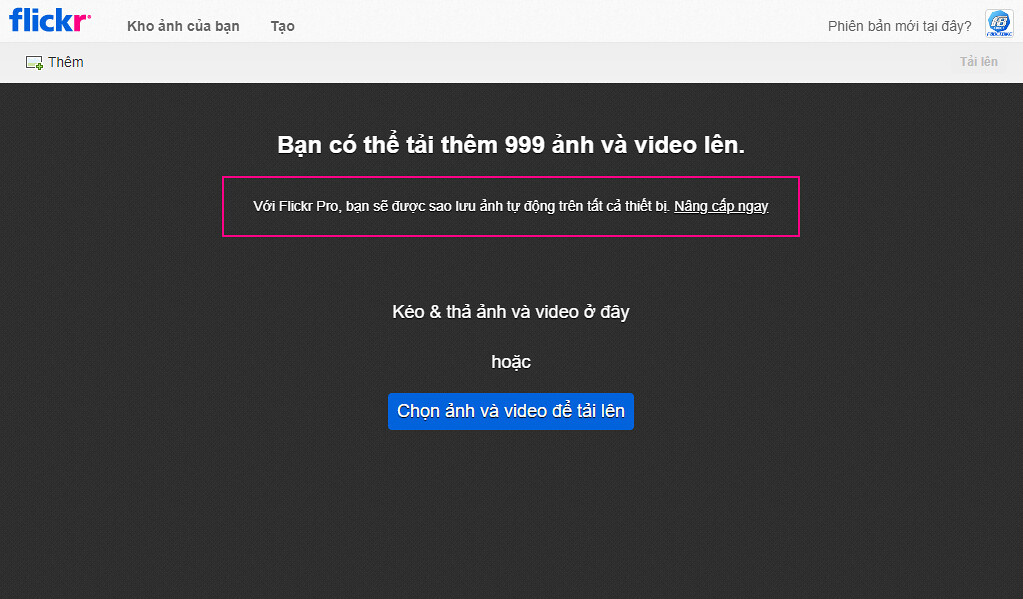Click the Flickr logo to go home
The width and height of the screenshot is (1023, 599).
pyautogui.click(x=49, y=21)
